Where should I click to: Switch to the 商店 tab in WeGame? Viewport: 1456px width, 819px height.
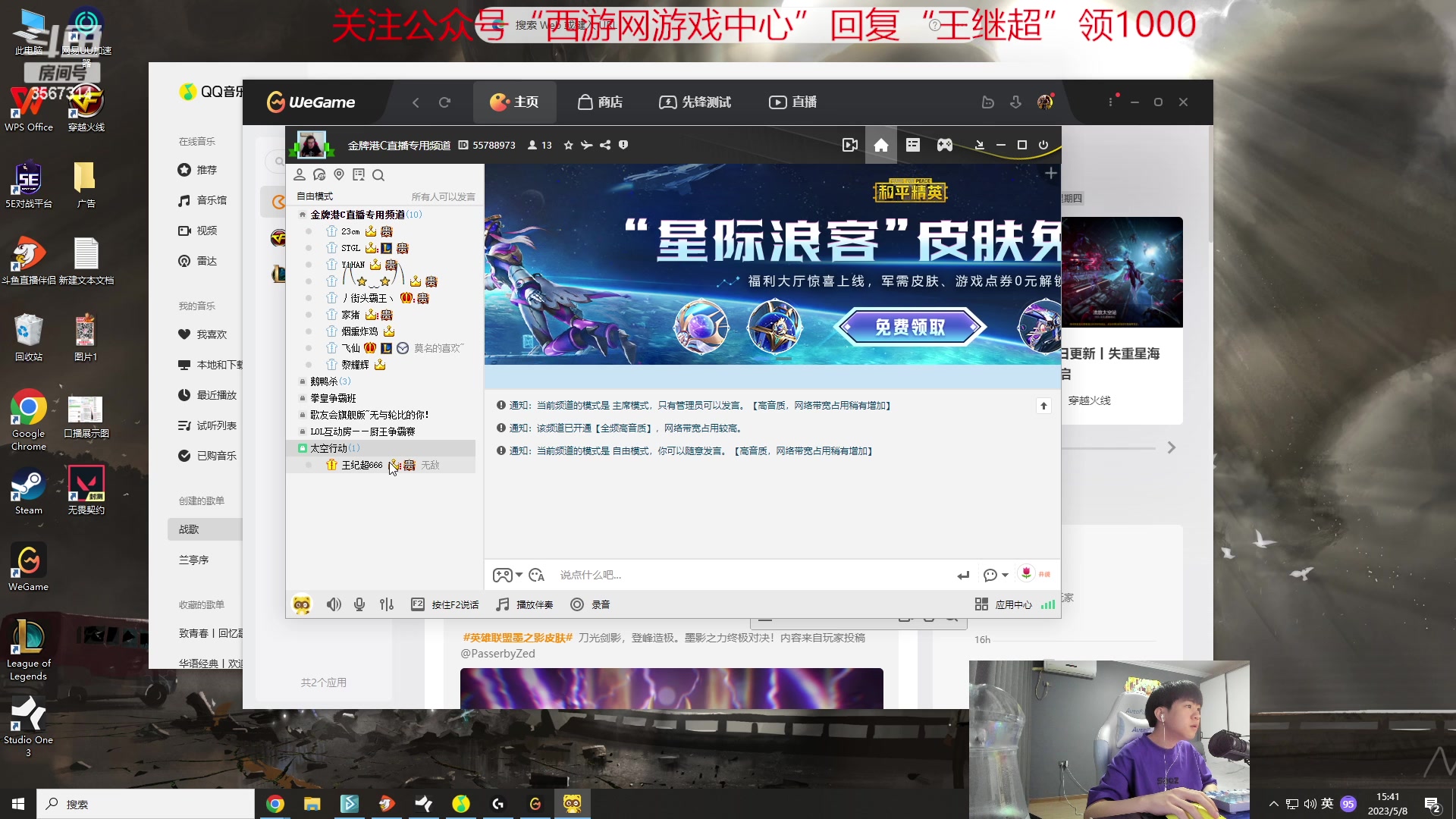pyautogui.click(x=600, y=102)
